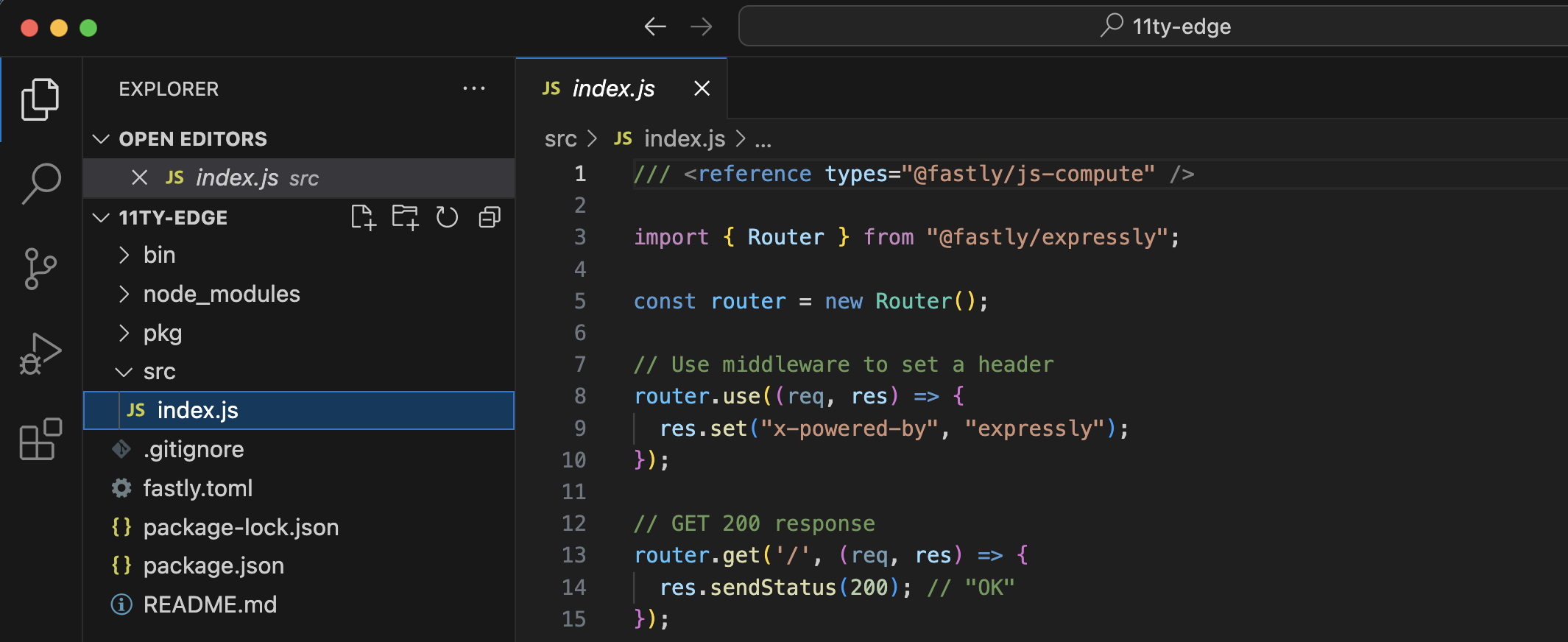1568x642 pixels.
Task: Click the 11ty-edge command center search box
Action: (x=1154, y=27)
